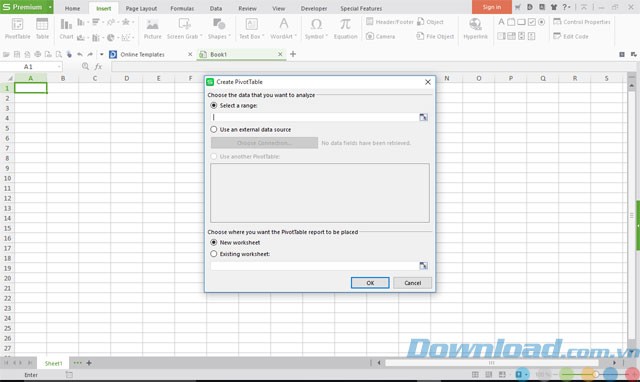Insert a File Object
Image resolution: width=640 pixels, height=382 pixels.
435,36
